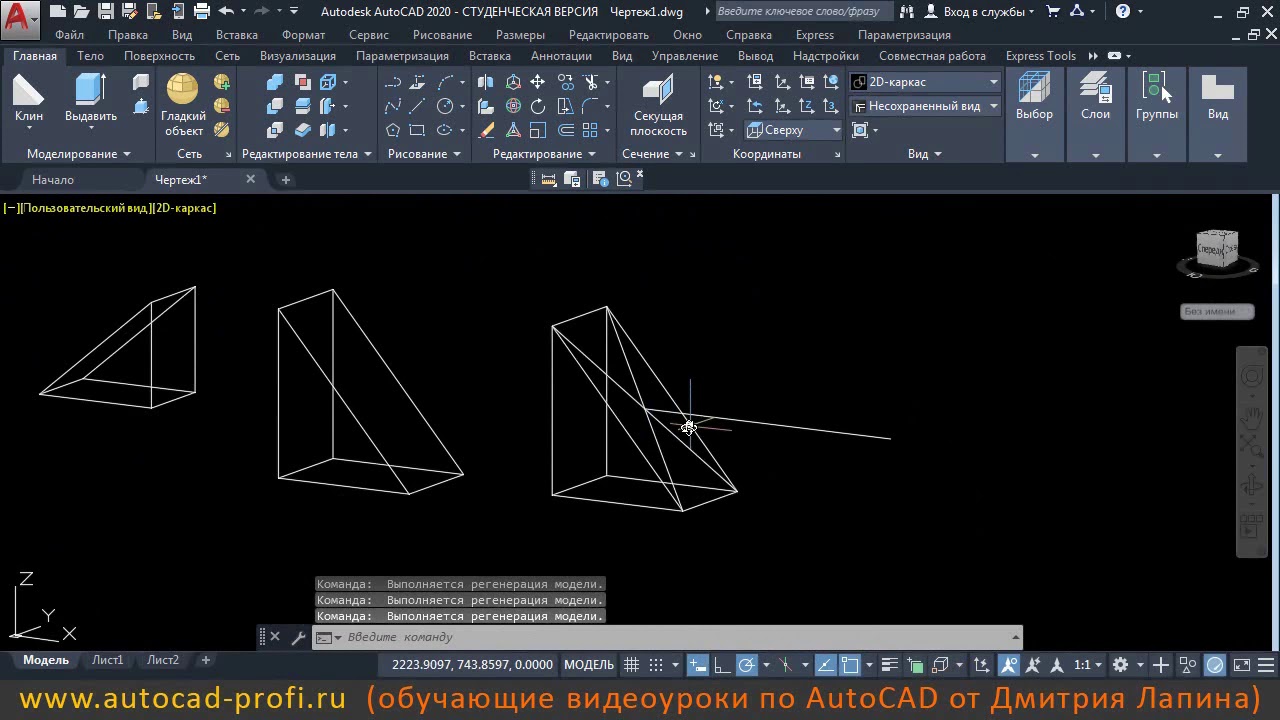Click the status bar customization menu icon

click(x=1263, y=664)
